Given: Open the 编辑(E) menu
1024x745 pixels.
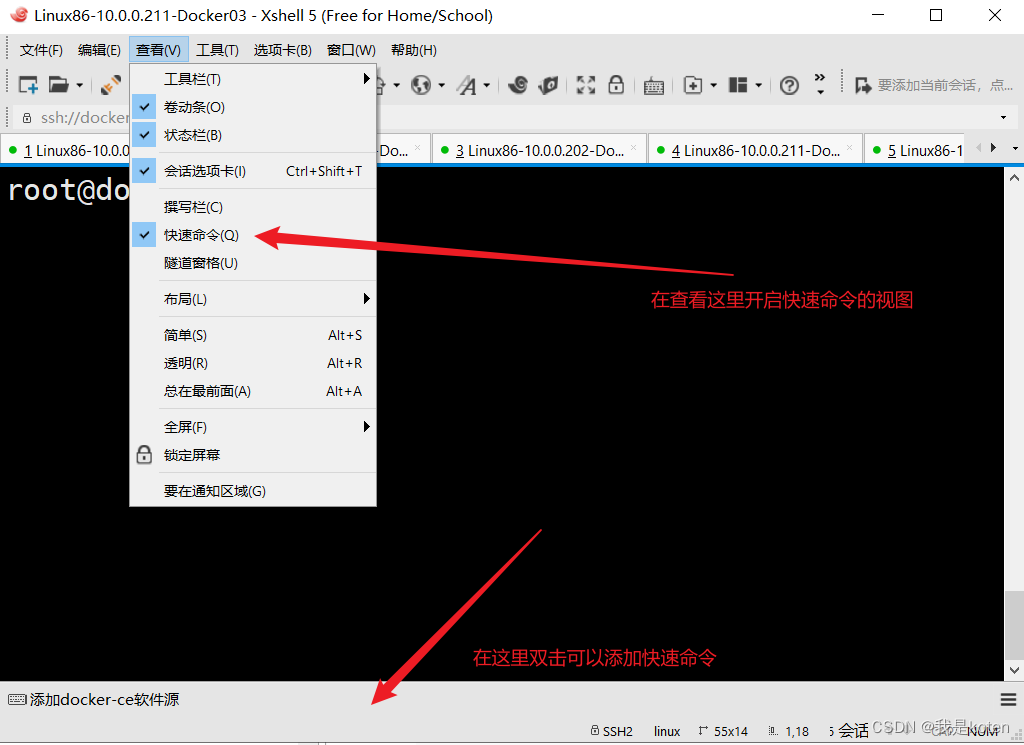Looking at the screenshot, I should tap(99, 50).
